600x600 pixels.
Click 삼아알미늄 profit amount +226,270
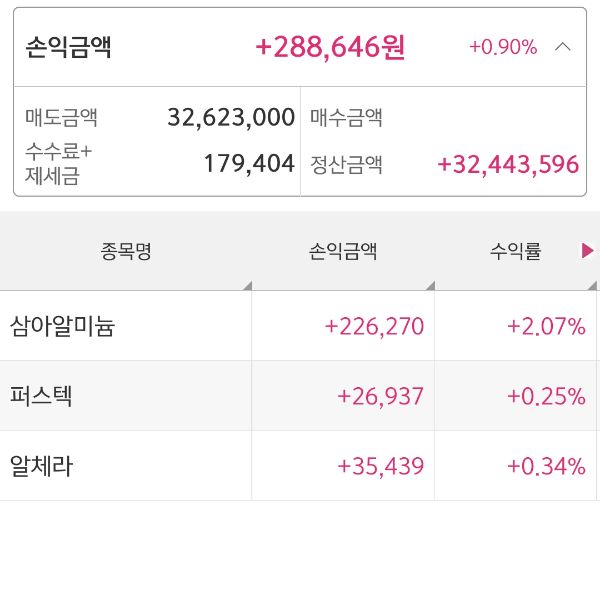point(375,326)
